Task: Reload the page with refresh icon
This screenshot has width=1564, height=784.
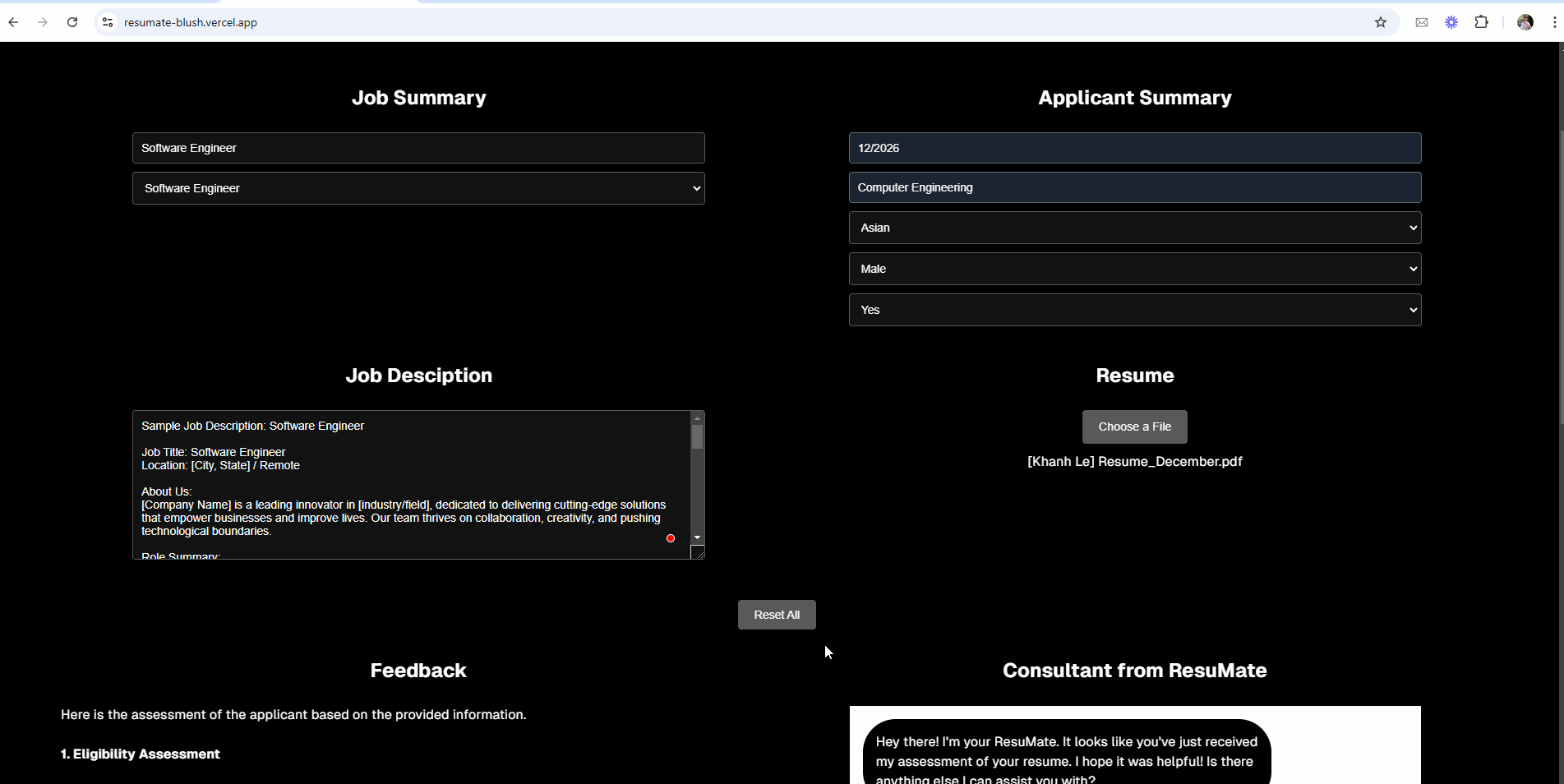Action: pyautogui.click(x=72, y=22)
